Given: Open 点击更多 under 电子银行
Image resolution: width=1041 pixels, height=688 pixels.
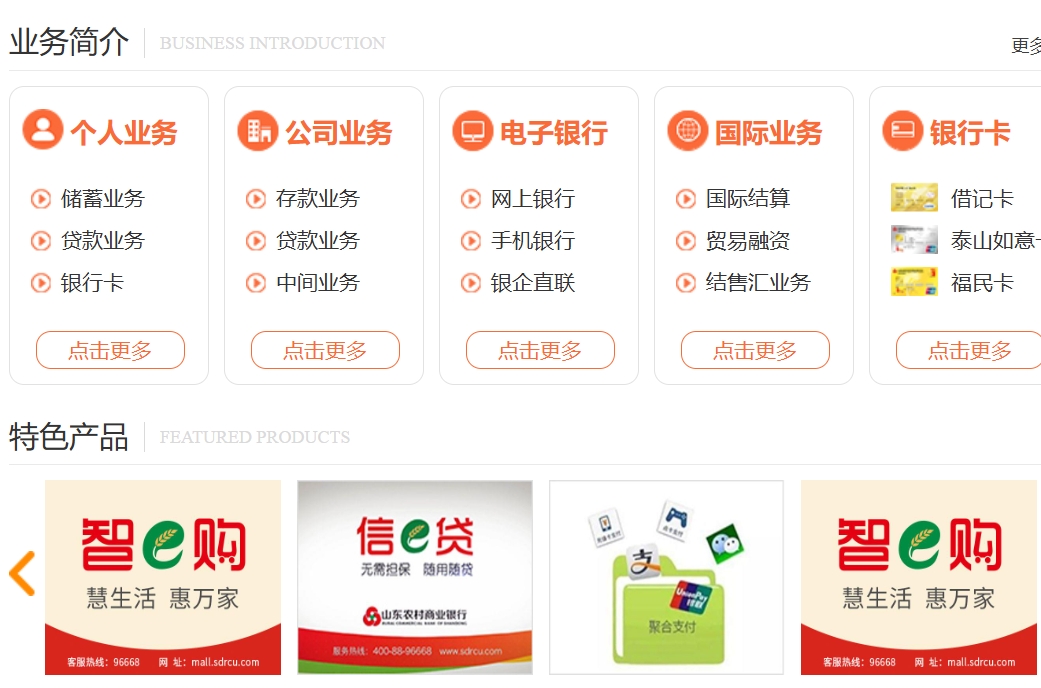Looking at the screenshot, I should 540,350.
